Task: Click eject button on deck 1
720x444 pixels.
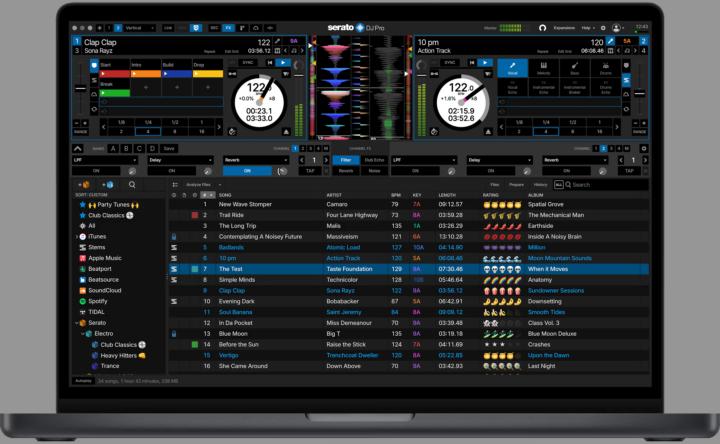Action: click(x=286, y=132)
